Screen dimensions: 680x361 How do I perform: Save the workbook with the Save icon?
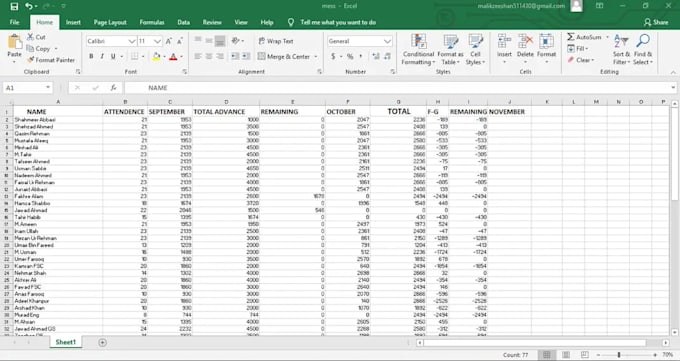click(x=14, y=6)
